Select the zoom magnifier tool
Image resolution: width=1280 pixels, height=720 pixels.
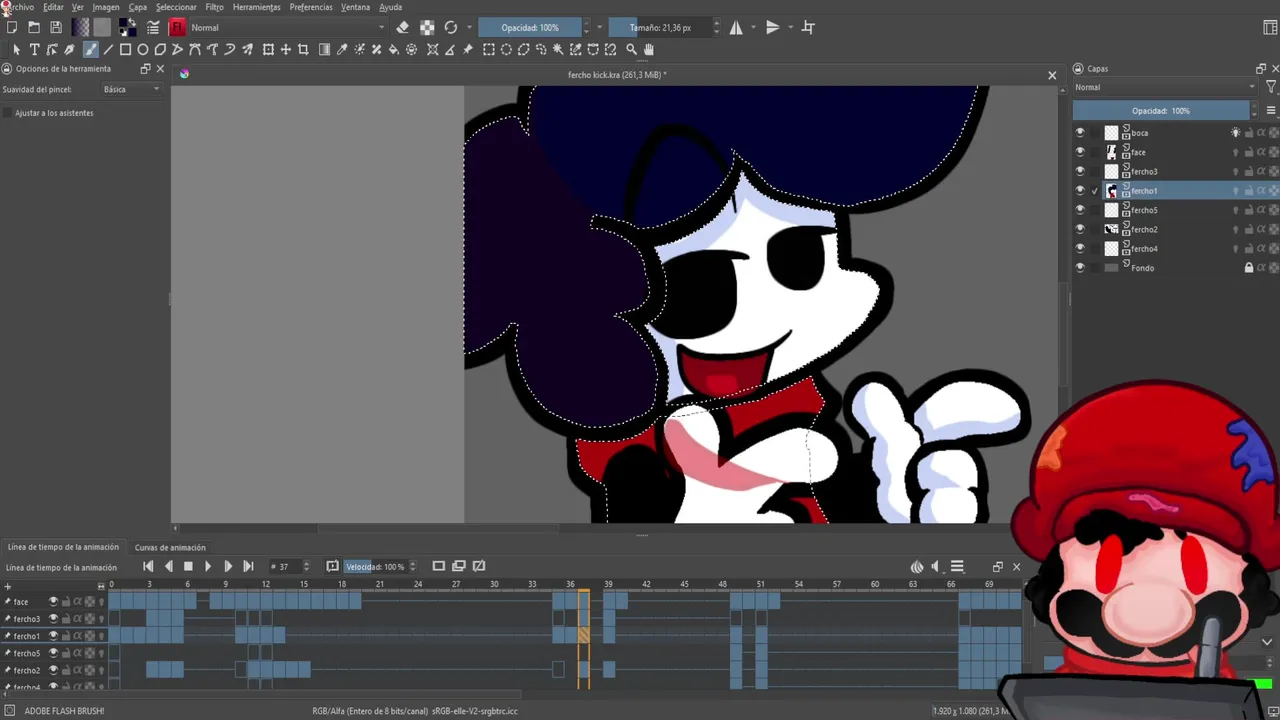[631, 49]
